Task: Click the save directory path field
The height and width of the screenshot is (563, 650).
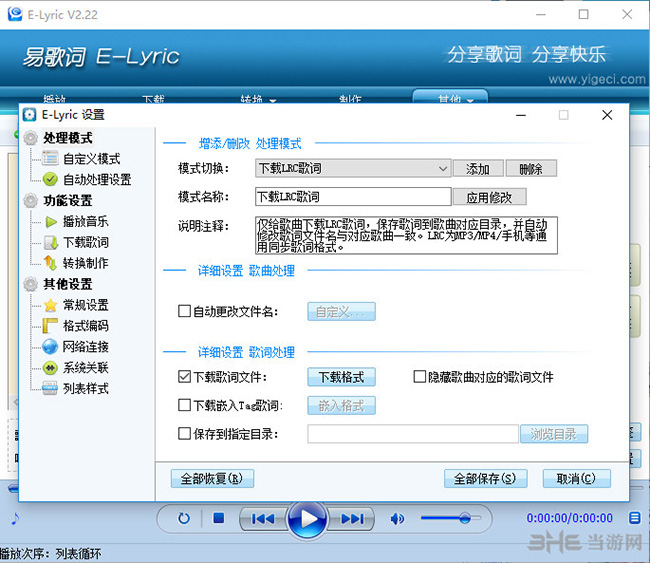Action: coord(413,434)
